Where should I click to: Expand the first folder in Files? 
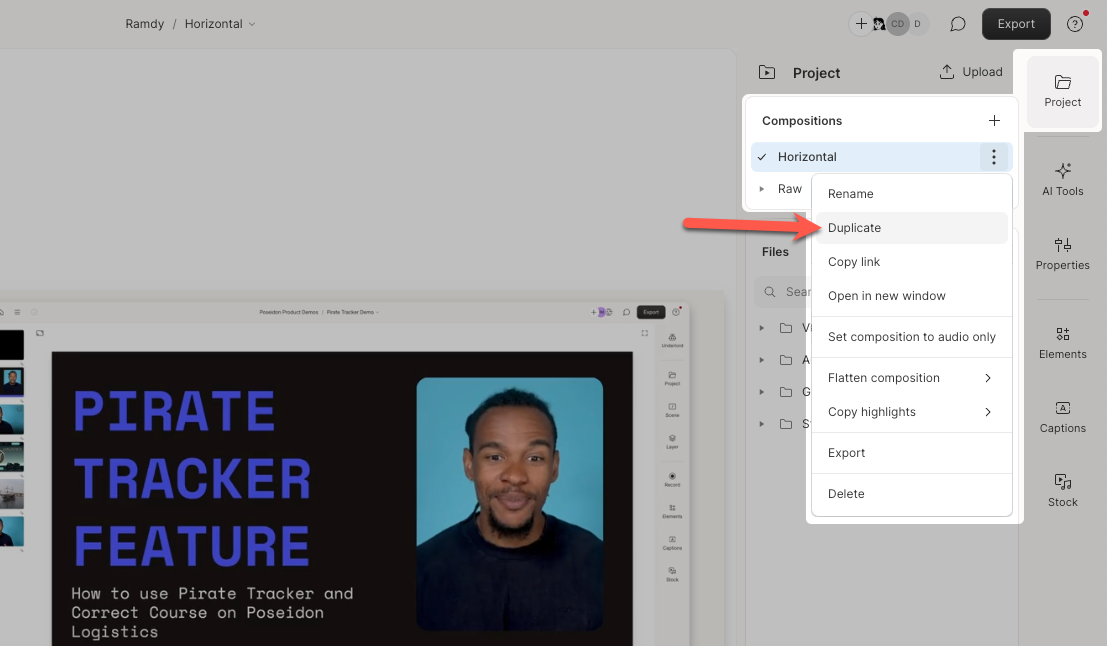[x=762, y=328]
